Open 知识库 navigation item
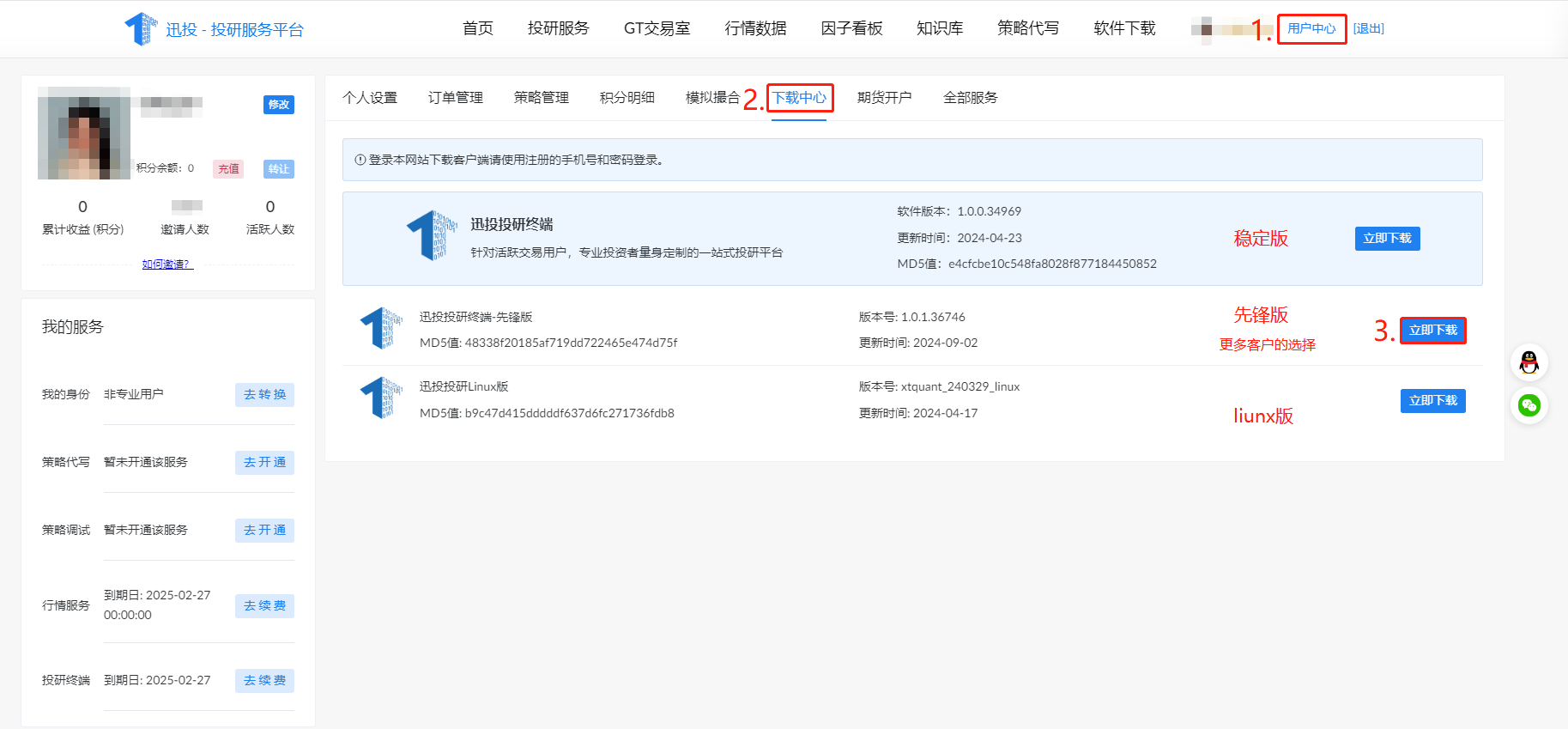Viewport: 1568px width, 729px height. [940, 28]
